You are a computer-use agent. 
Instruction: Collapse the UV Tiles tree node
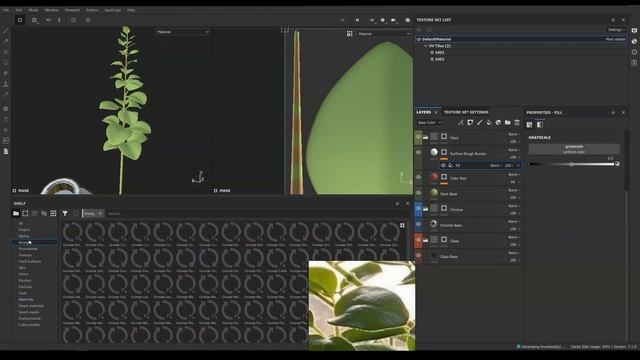point(426,46)
